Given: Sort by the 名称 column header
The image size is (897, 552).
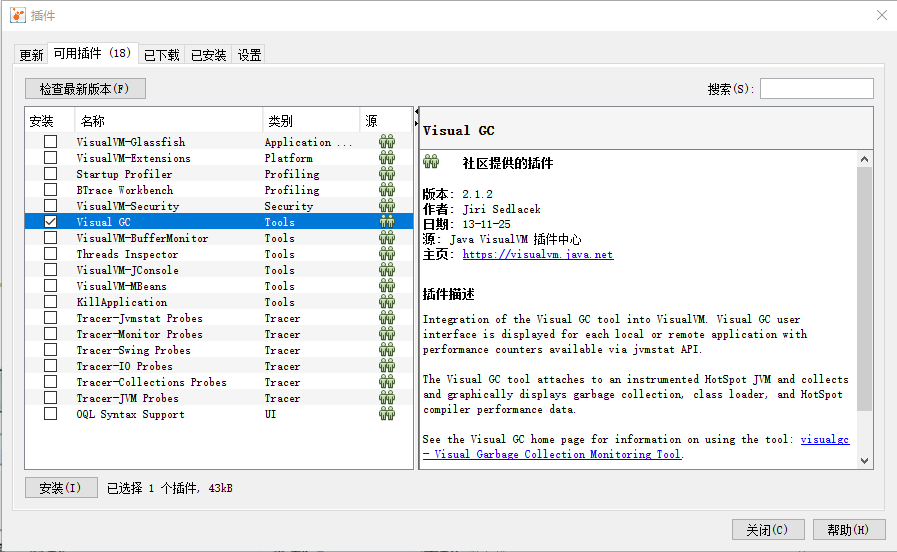Looking at the screenshot, I should click(x=169, y=121).
